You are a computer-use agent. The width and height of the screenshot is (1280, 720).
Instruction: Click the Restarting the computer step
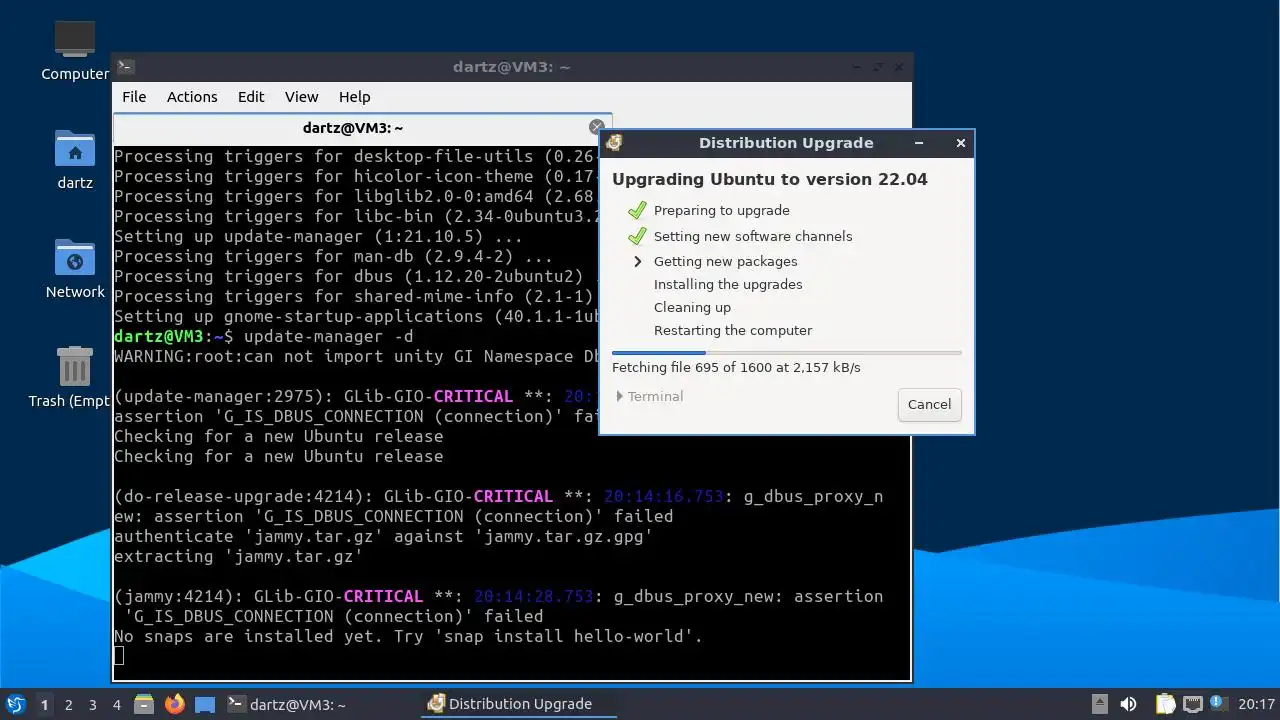click(733, 330)
